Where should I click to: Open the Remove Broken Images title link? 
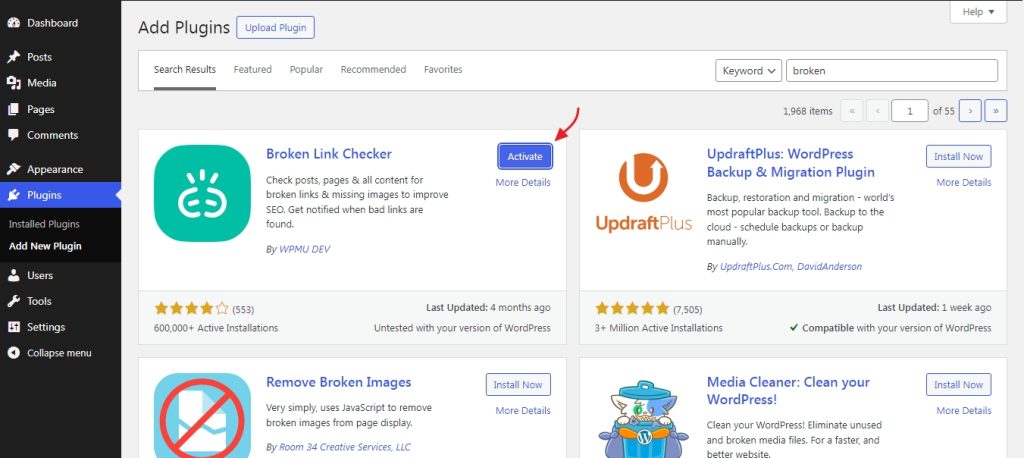pos(338,382)
